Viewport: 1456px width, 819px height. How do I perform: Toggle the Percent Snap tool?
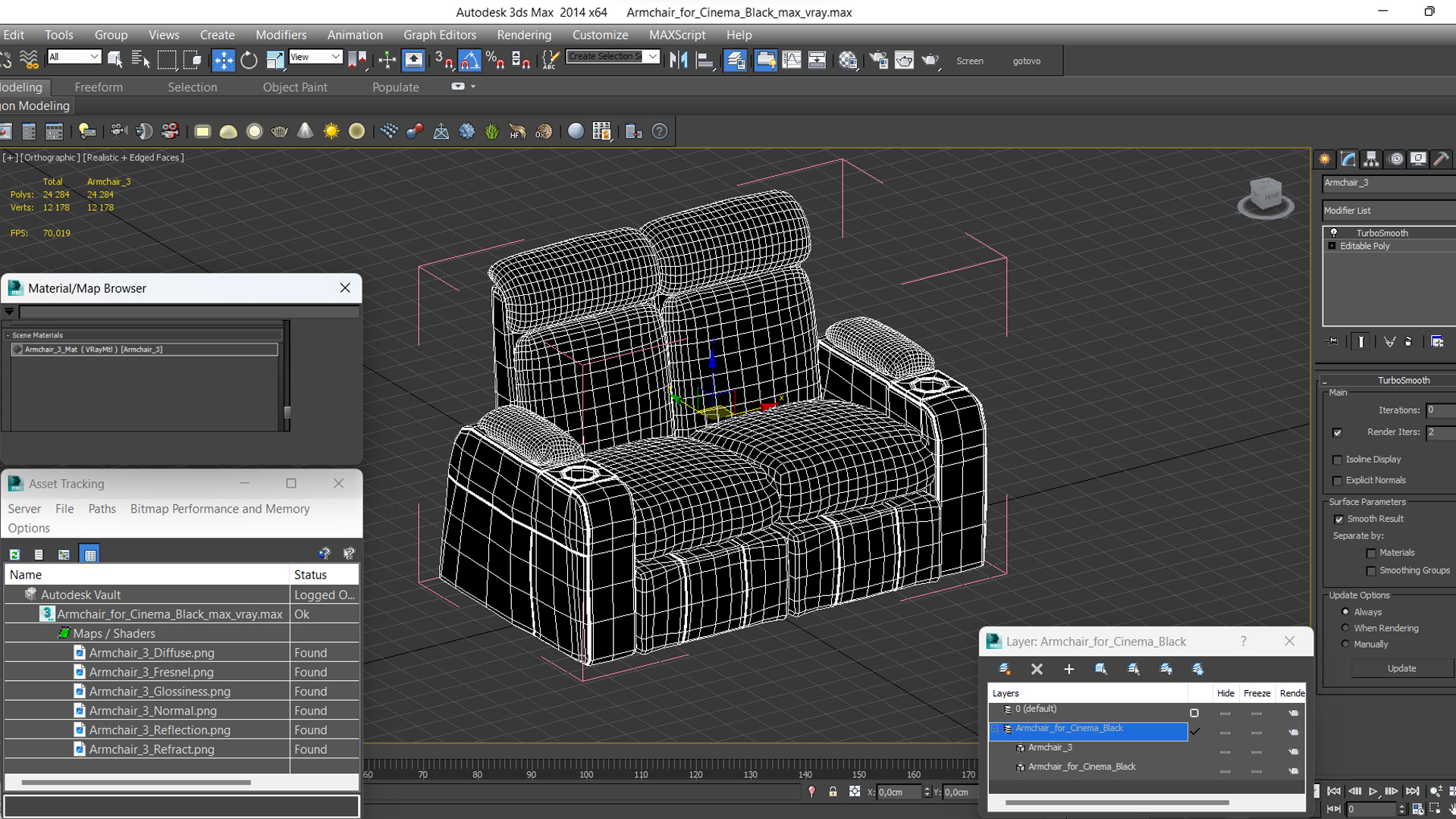pos(495,60)
